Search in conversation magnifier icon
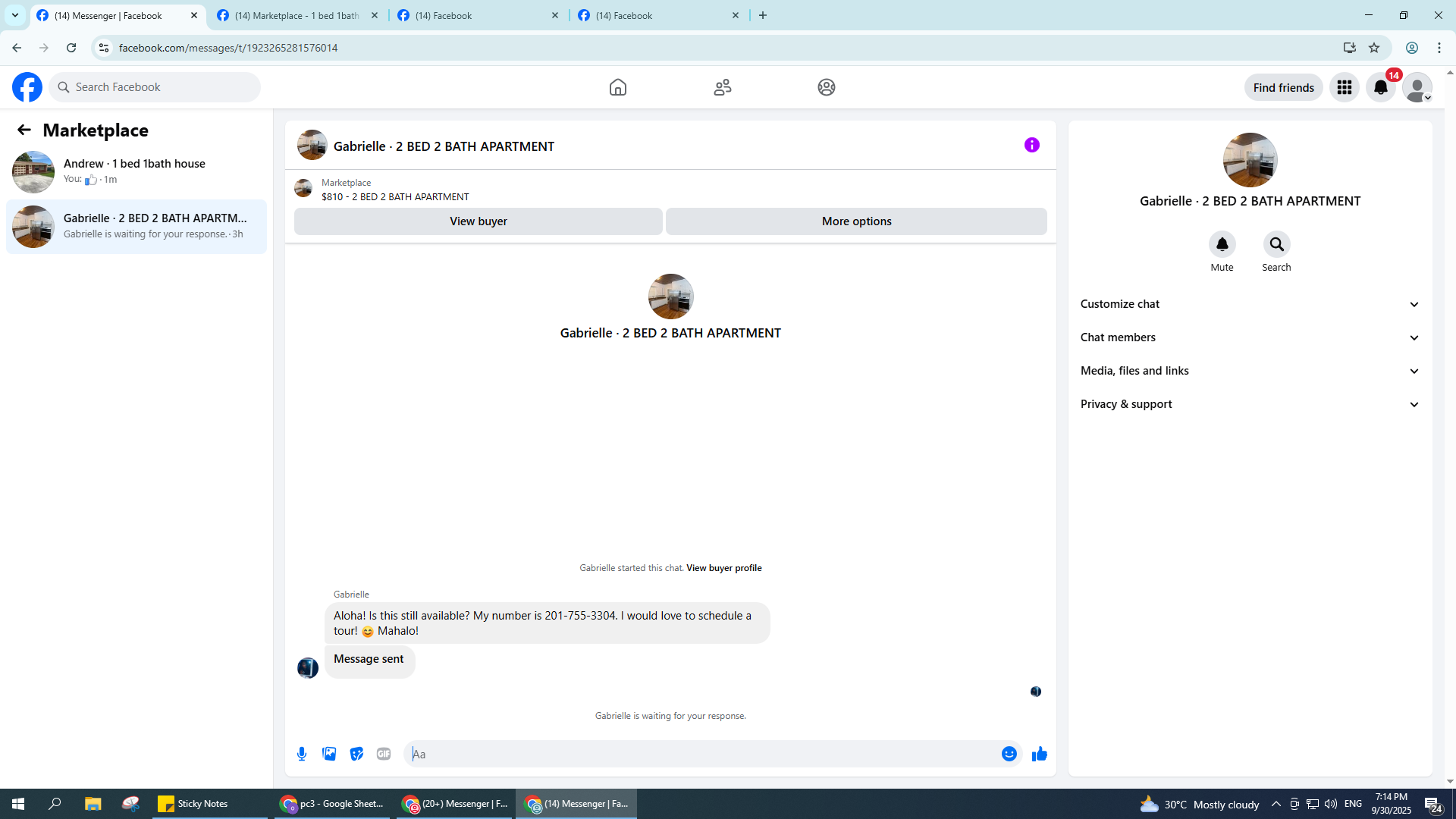1456x819 pixels. (x=1276, y=244)
